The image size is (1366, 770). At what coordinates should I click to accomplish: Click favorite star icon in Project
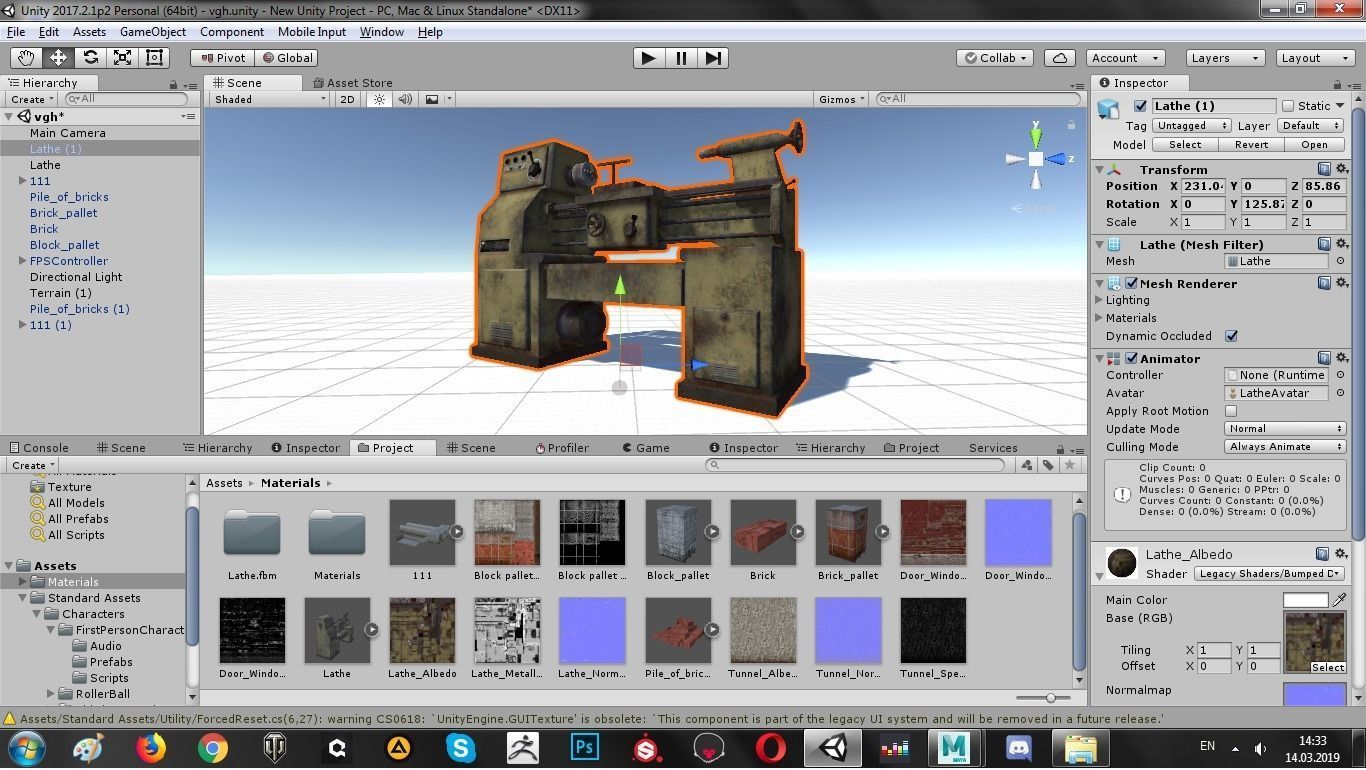pos(1070,465)
